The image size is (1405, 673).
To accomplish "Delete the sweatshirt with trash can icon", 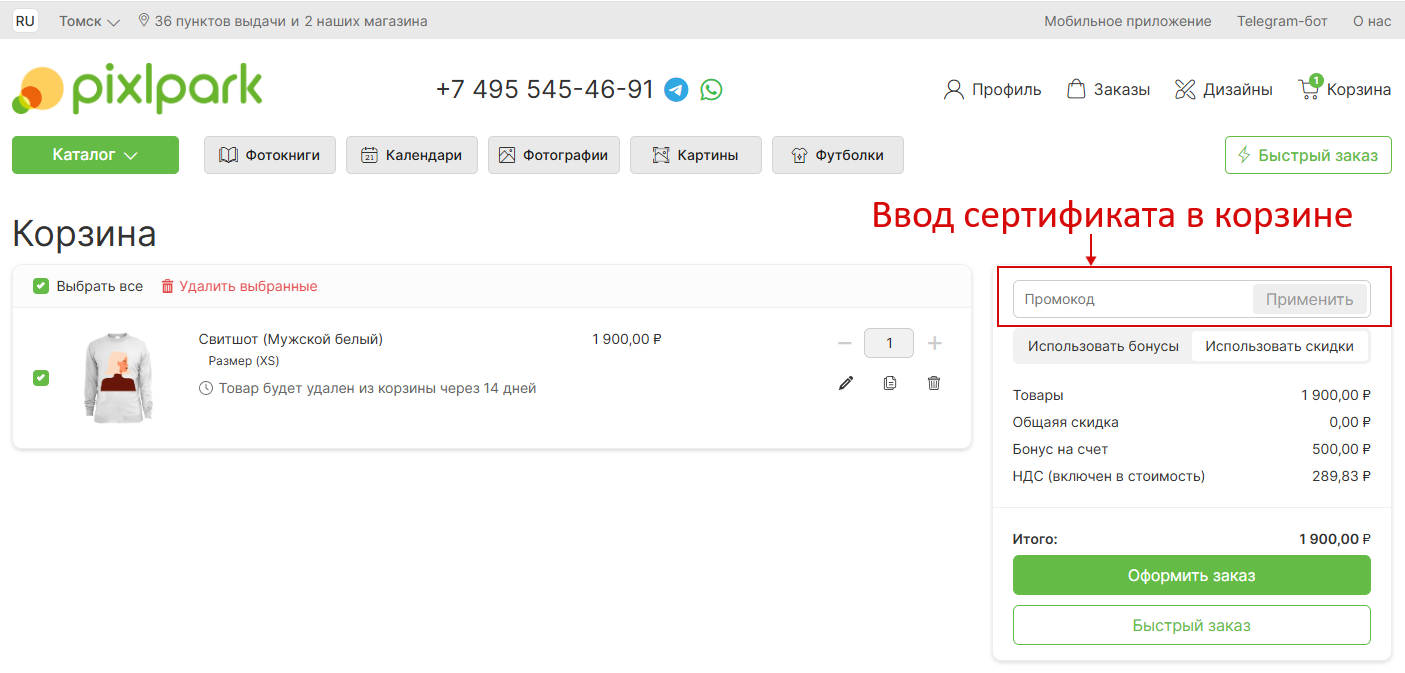I will pos(934,383).
